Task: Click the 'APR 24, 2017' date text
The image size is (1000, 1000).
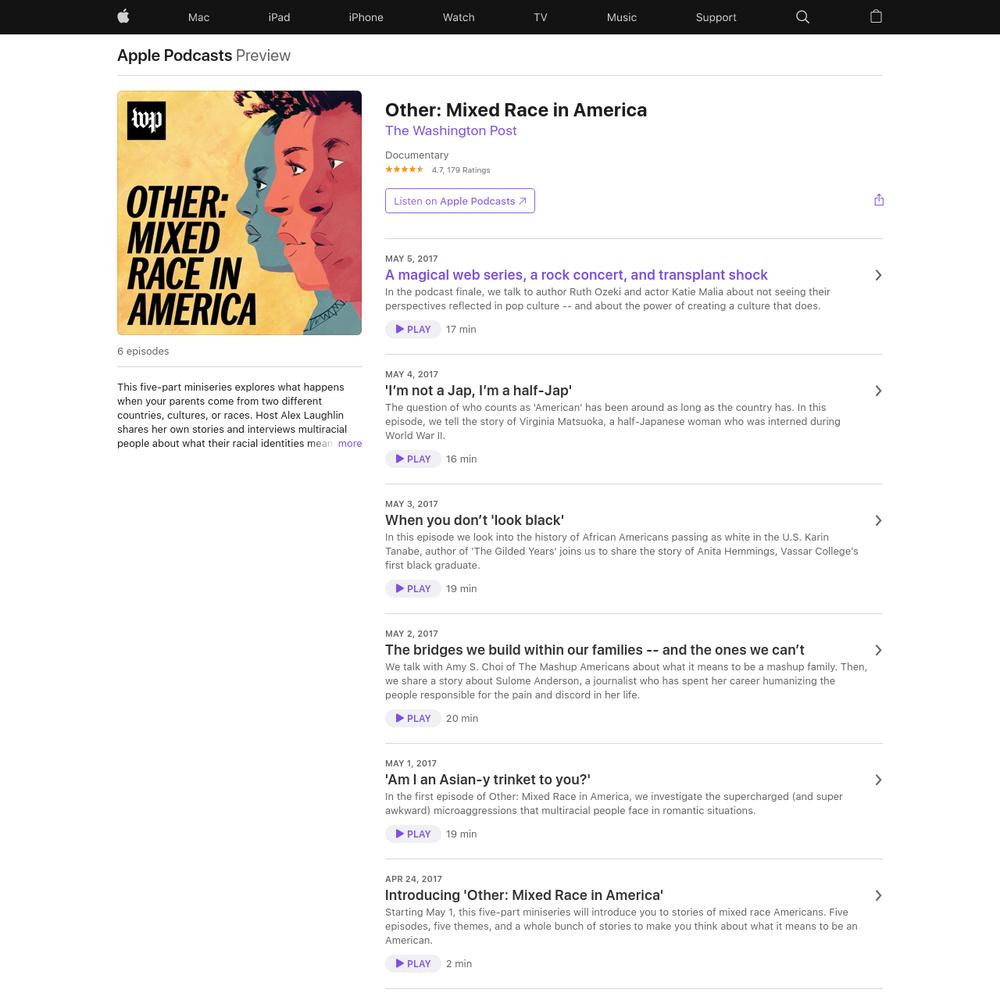Action: 413,879
